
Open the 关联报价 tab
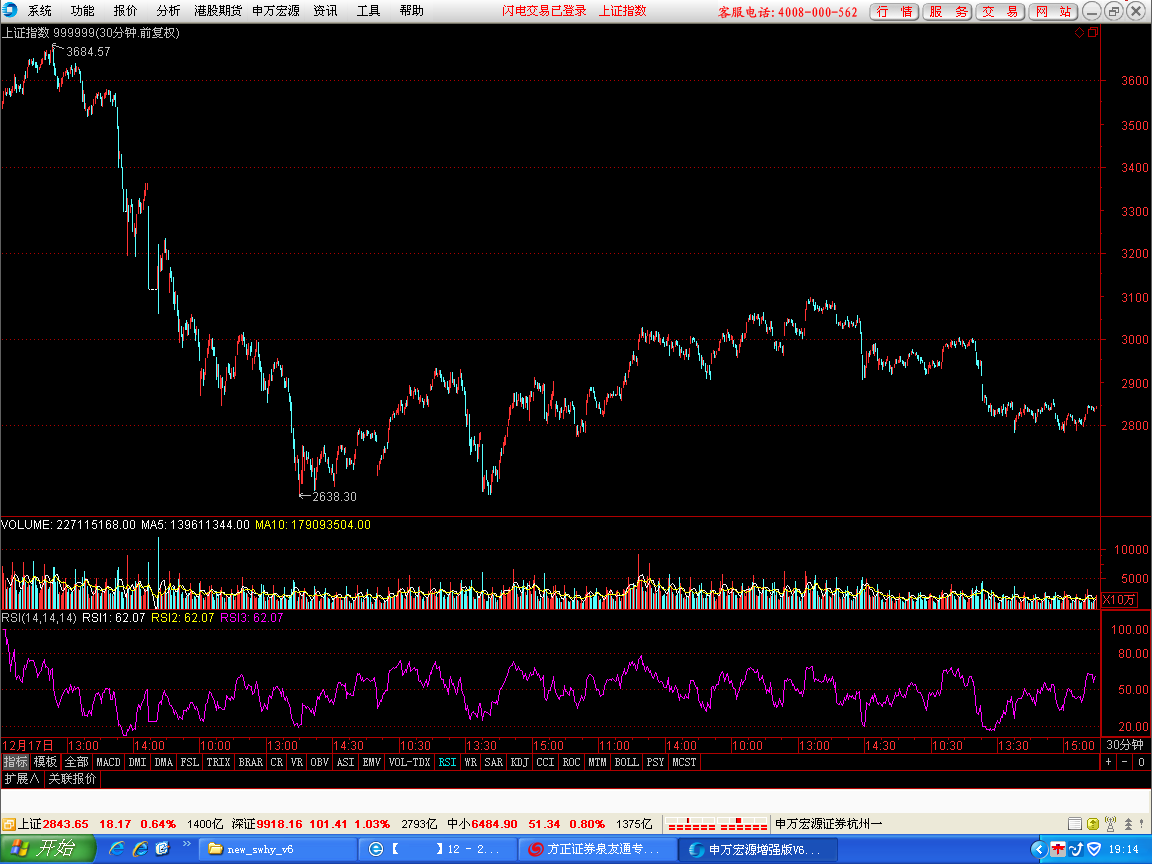point(72,778)
